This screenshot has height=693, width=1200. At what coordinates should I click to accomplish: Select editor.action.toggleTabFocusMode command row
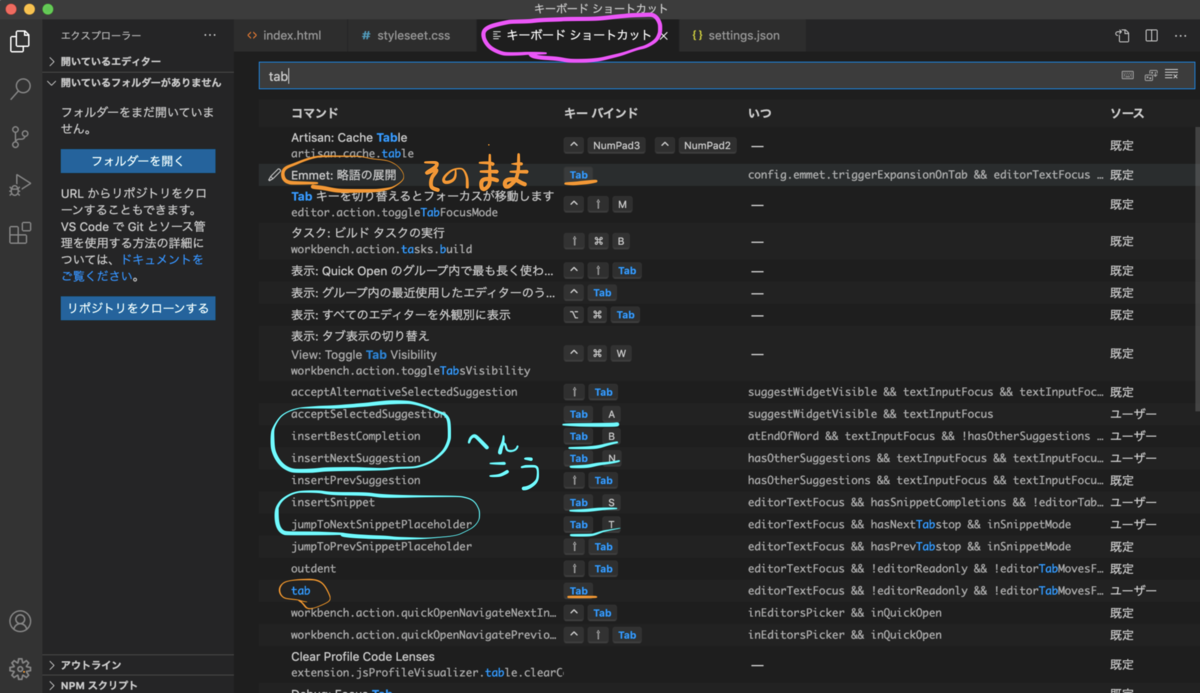point(725,204)
